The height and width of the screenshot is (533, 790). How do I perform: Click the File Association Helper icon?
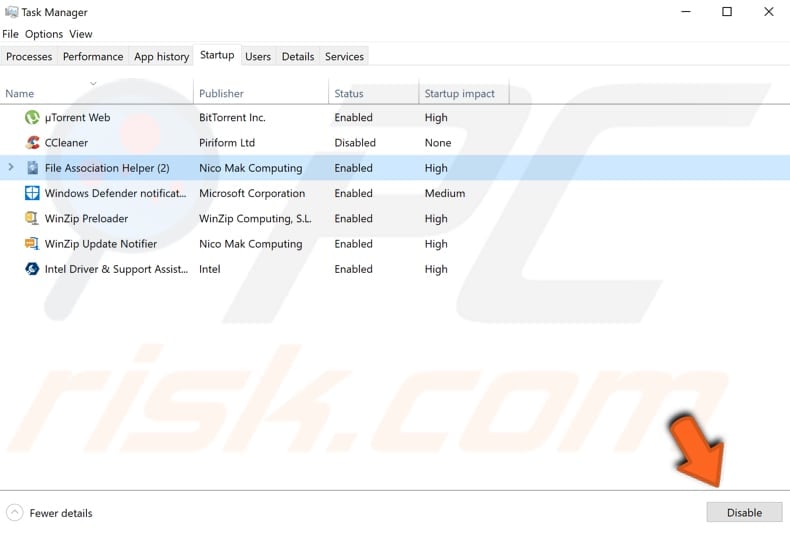coord(32,168)
